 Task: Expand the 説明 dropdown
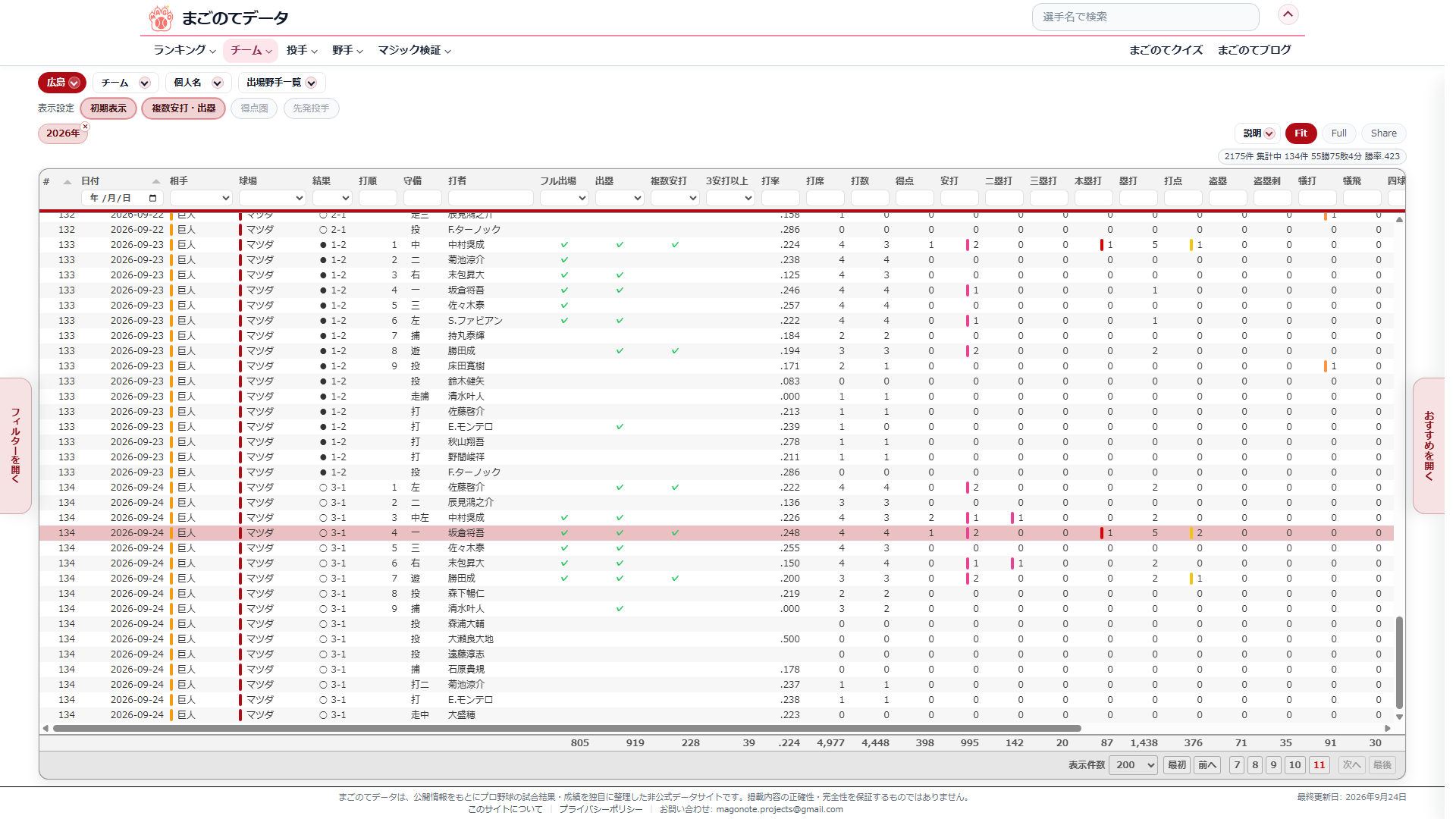pos(1258,133)
